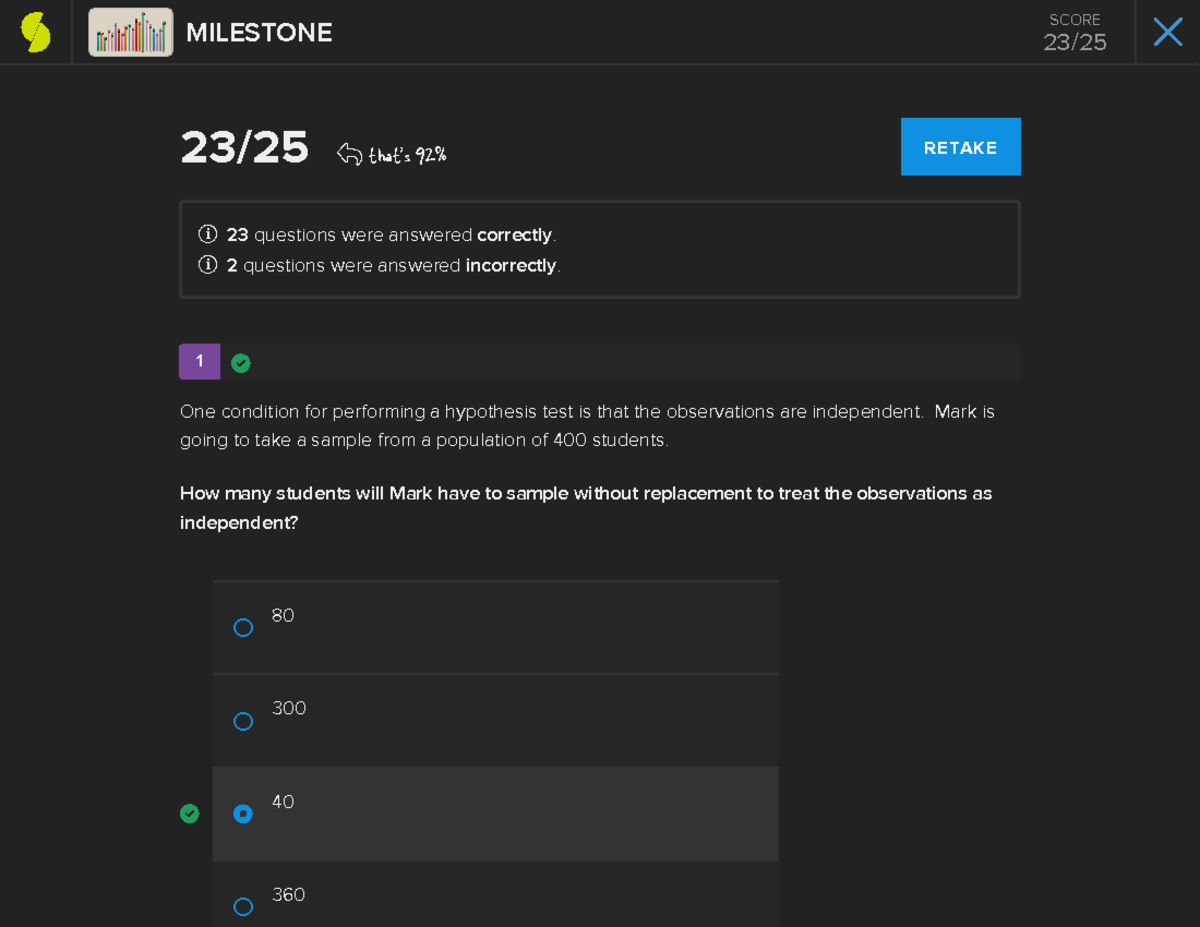The image size is (1200, 927).
Task: Click the info icon beside incorrectly answered count
Action: 208,265
